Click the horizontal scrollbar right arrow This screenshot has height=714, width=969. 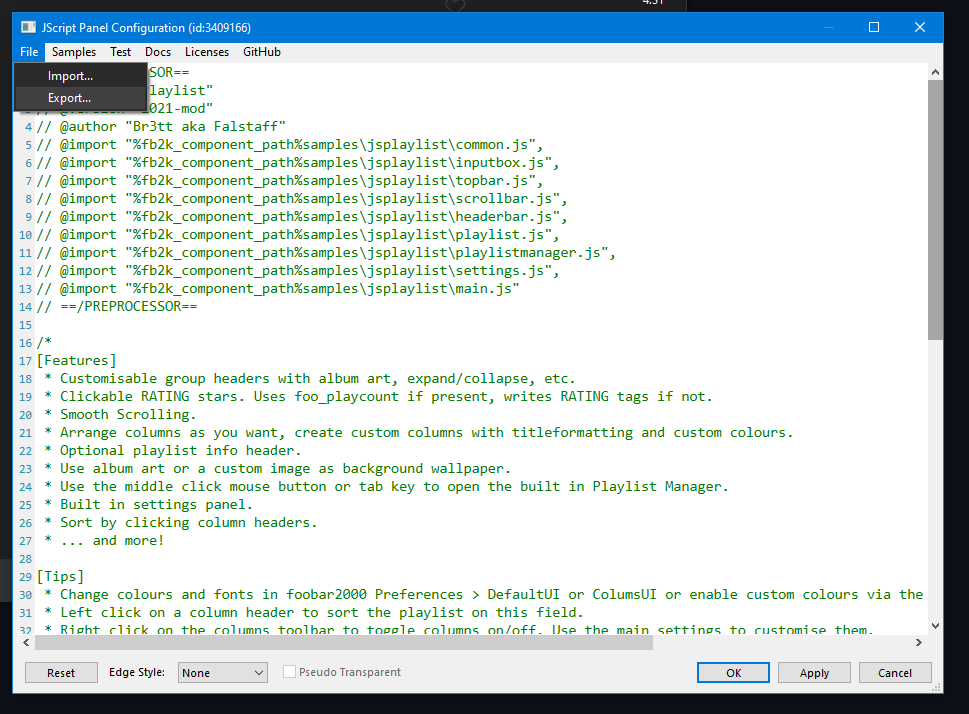pyautogui.click(x=918, y=643)
